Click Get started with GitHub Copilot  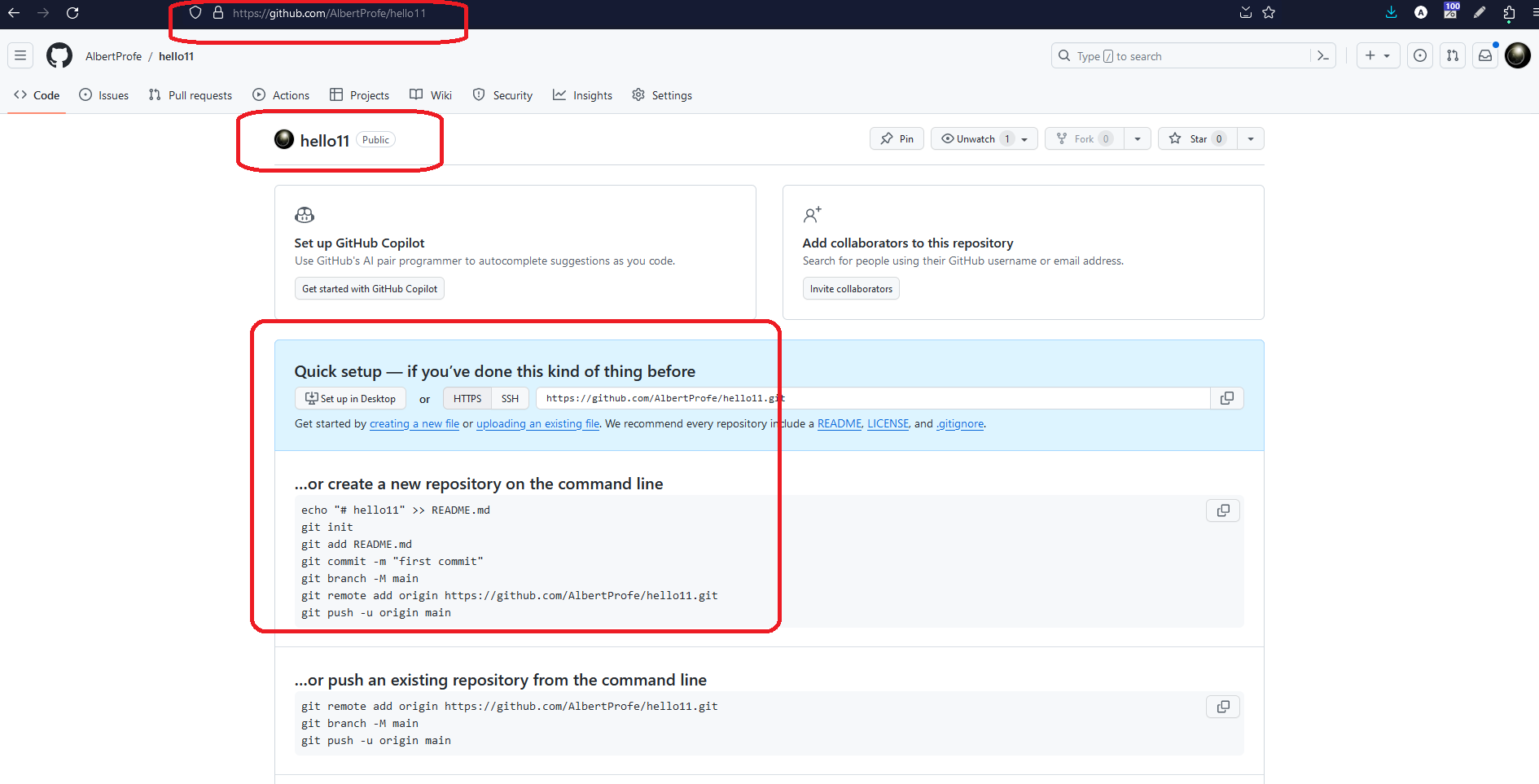(370, 288)
